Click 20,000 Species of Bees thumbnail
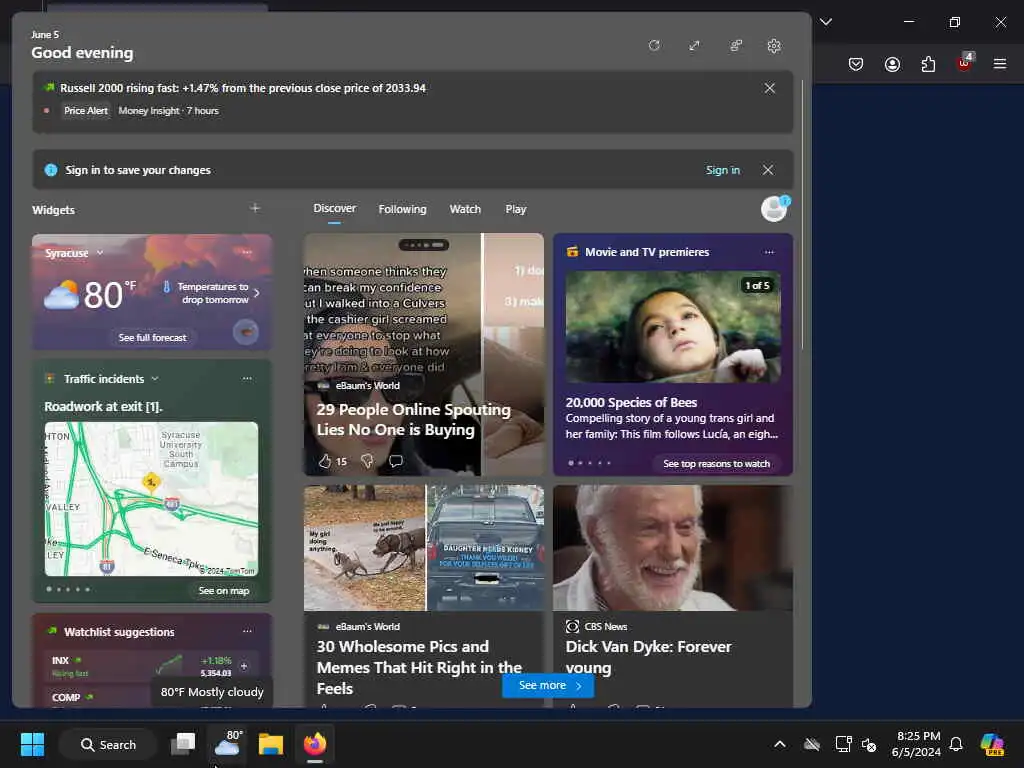Image resolution: width=1024 pixels, height=768 pixels. pyautogui.click(x=673, y=327)
